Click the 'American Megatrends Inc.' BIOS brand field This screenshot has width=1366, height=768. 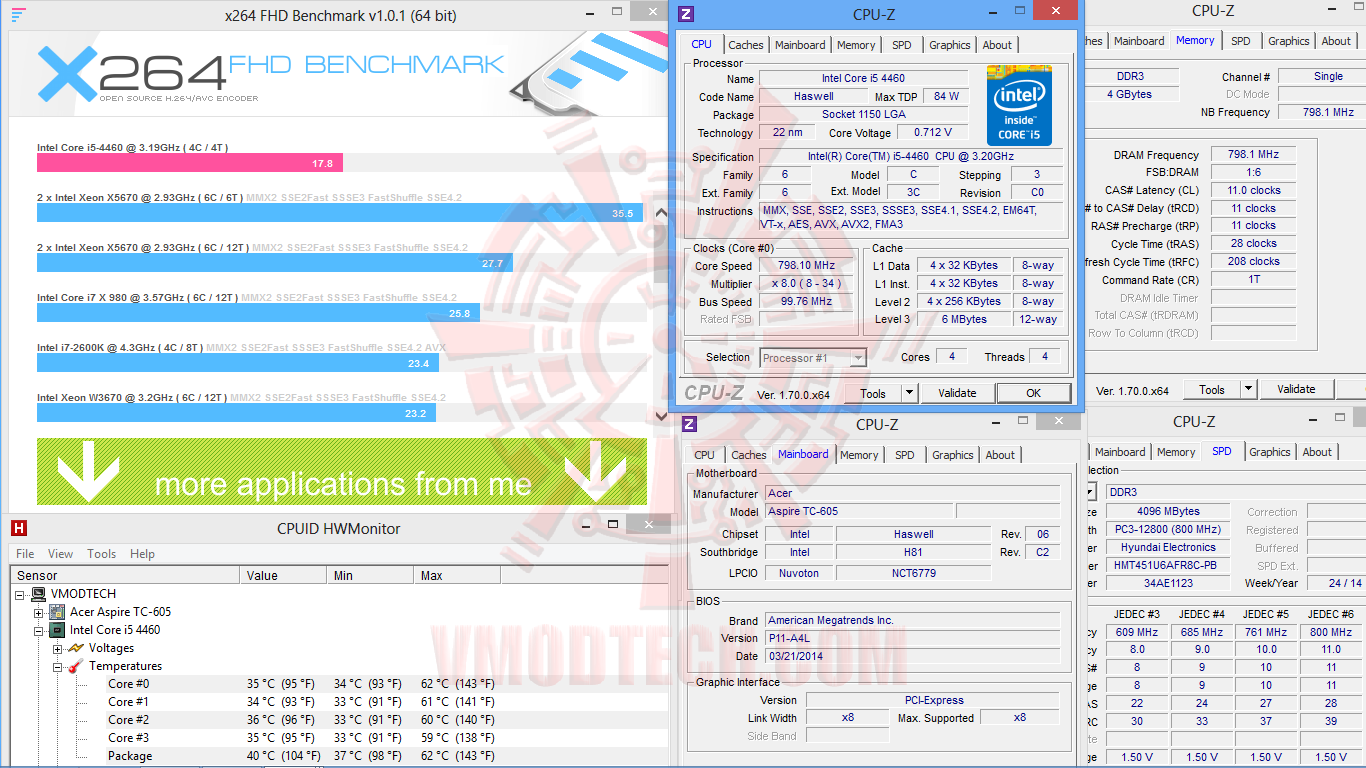coord(912,620)
